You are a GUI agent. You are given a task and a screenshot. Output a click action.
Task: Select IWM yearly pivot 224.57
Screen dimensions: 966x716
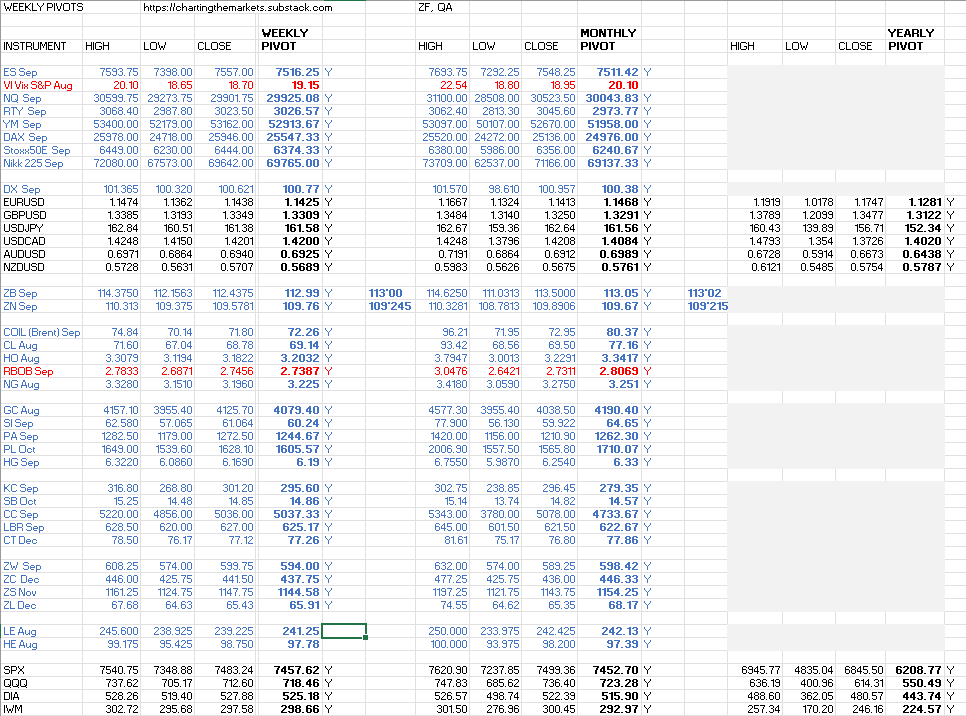click(x=922, y=709)
